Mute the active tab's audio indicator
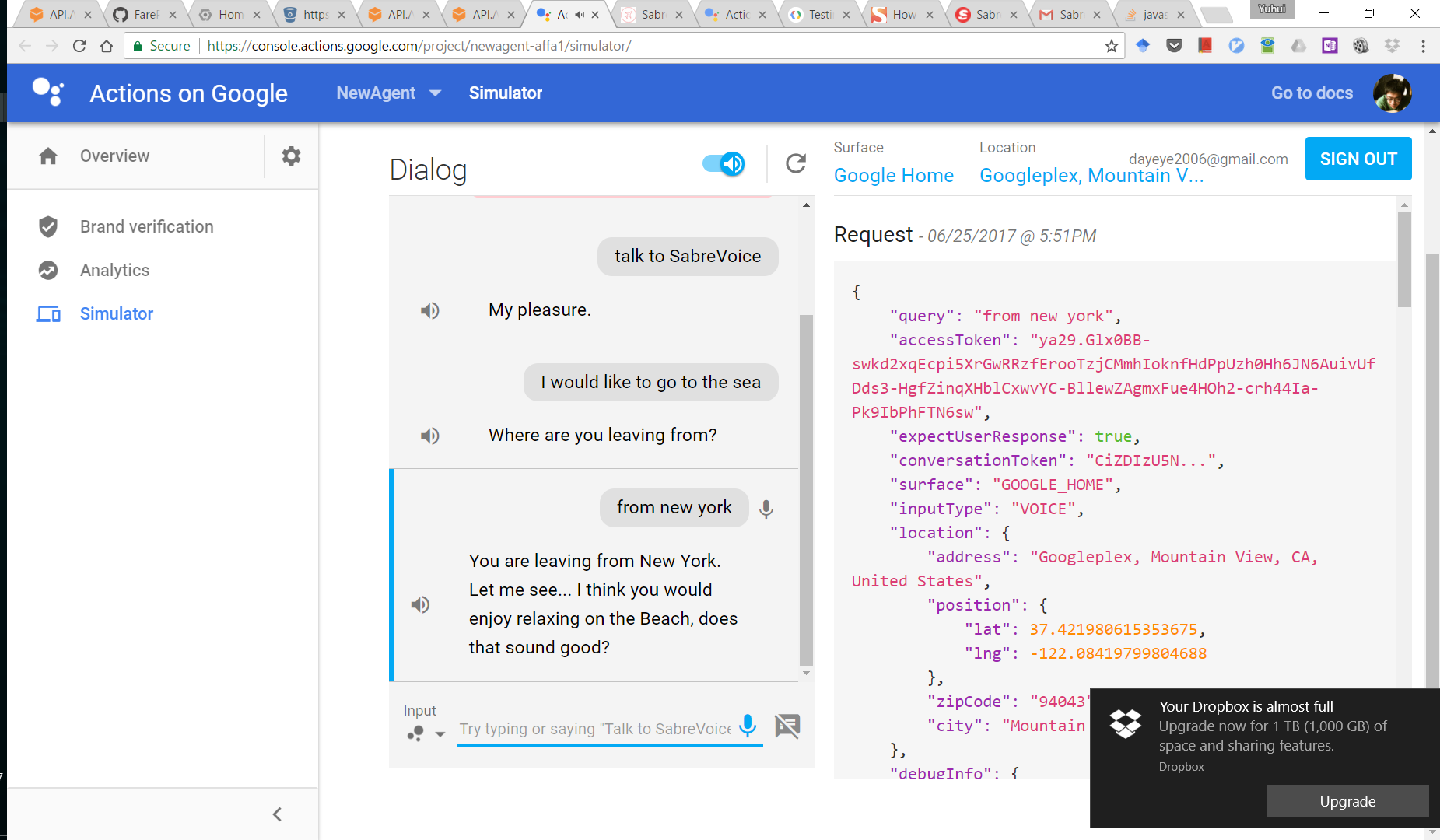The height and width of the screenshot is (840, 1440). pyautogui.click(x=580, y=14)
